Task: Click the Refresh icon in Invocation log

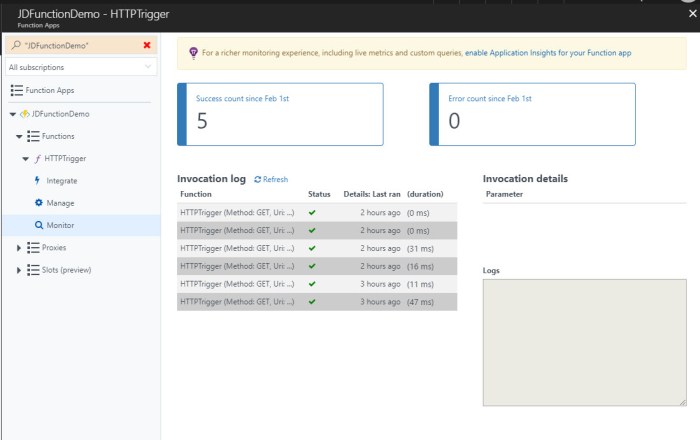Action: tap(258, 180)
